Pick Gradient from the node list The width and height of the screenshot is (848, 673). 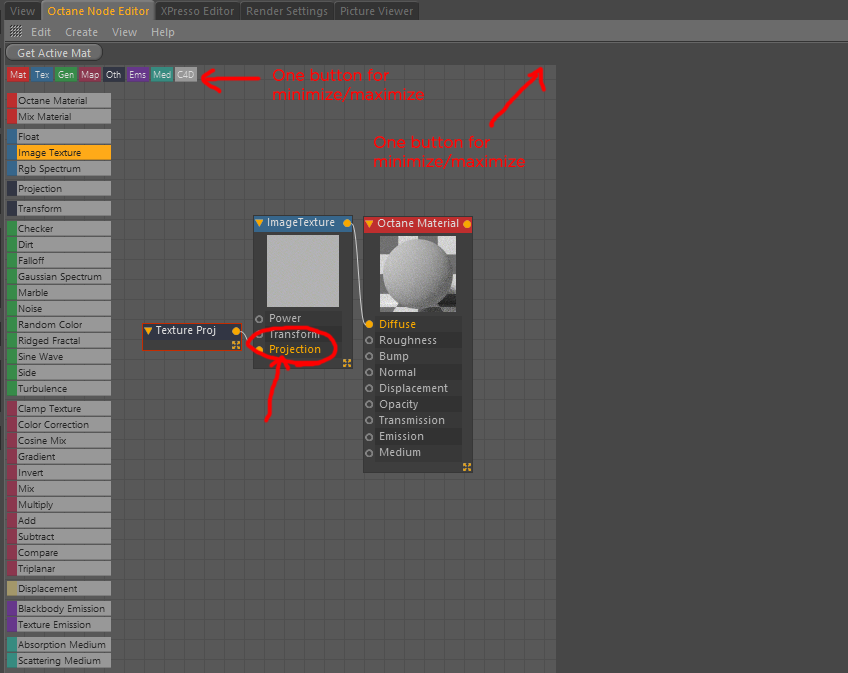(59, 457)
